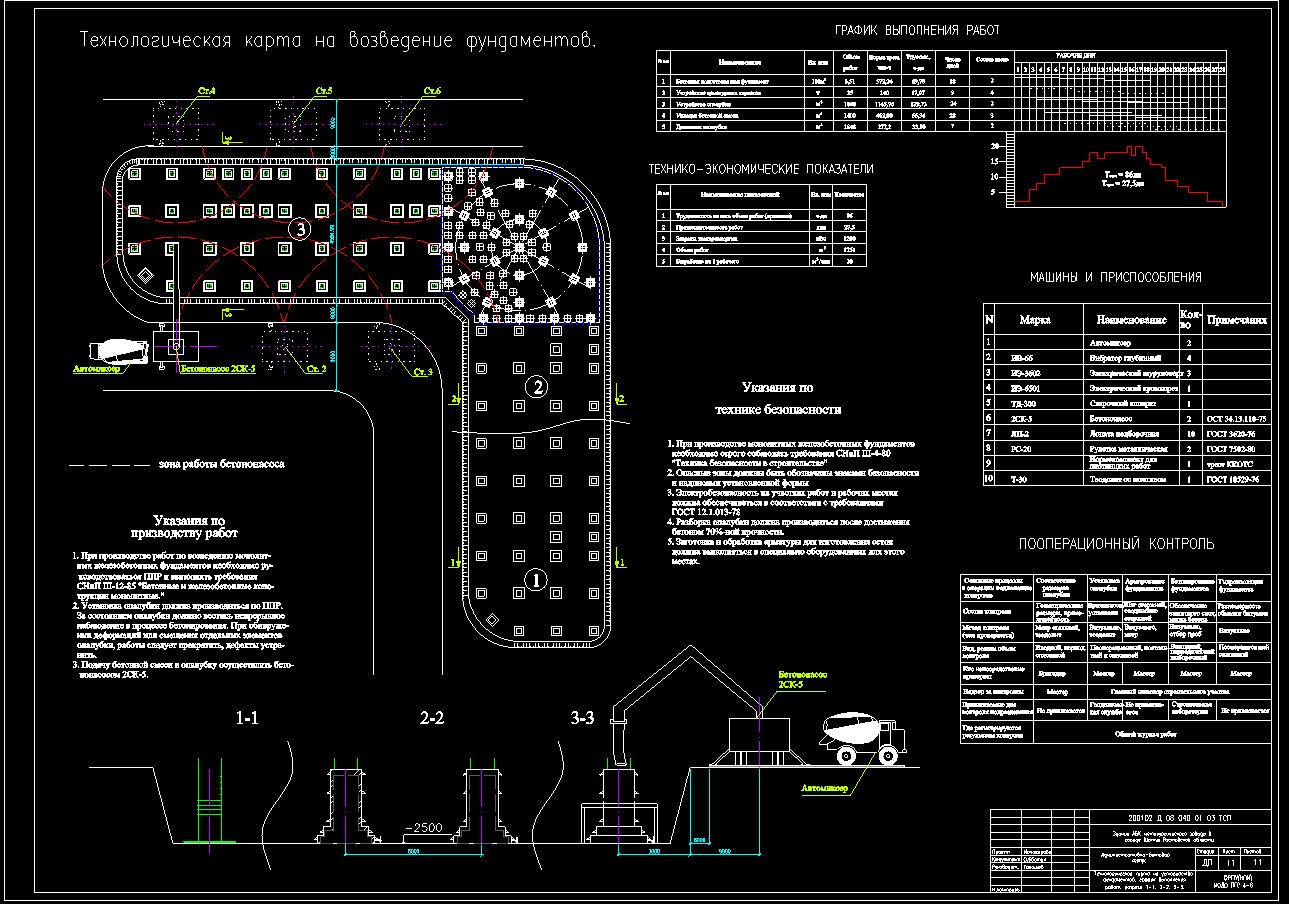Image resolution: width=1289 pixels, height=904 pixels.
Task: Click the ПООПЕРАЦИОННЫЙ КОНТРОЛЬ heading
Action: (1116, 544)
